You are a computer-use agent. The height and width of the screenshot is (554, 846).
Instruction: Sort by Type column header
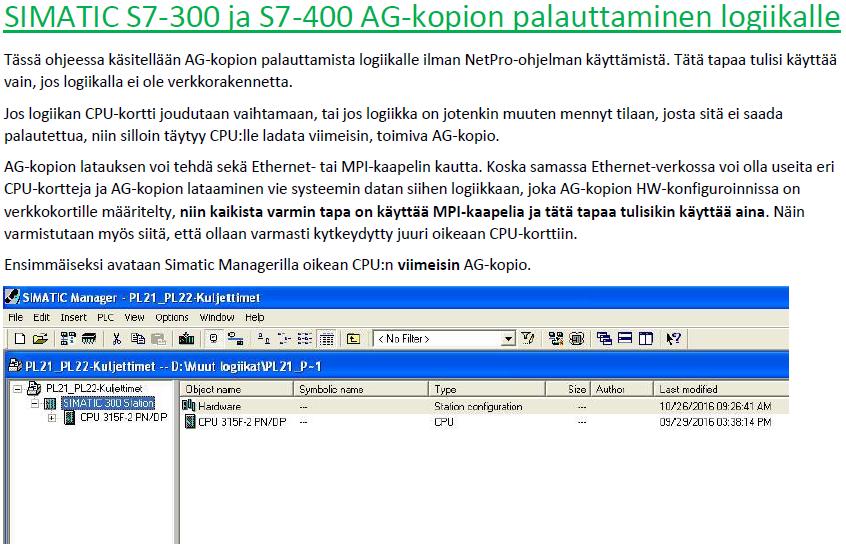pyautogui.click(x=488, y=389)
